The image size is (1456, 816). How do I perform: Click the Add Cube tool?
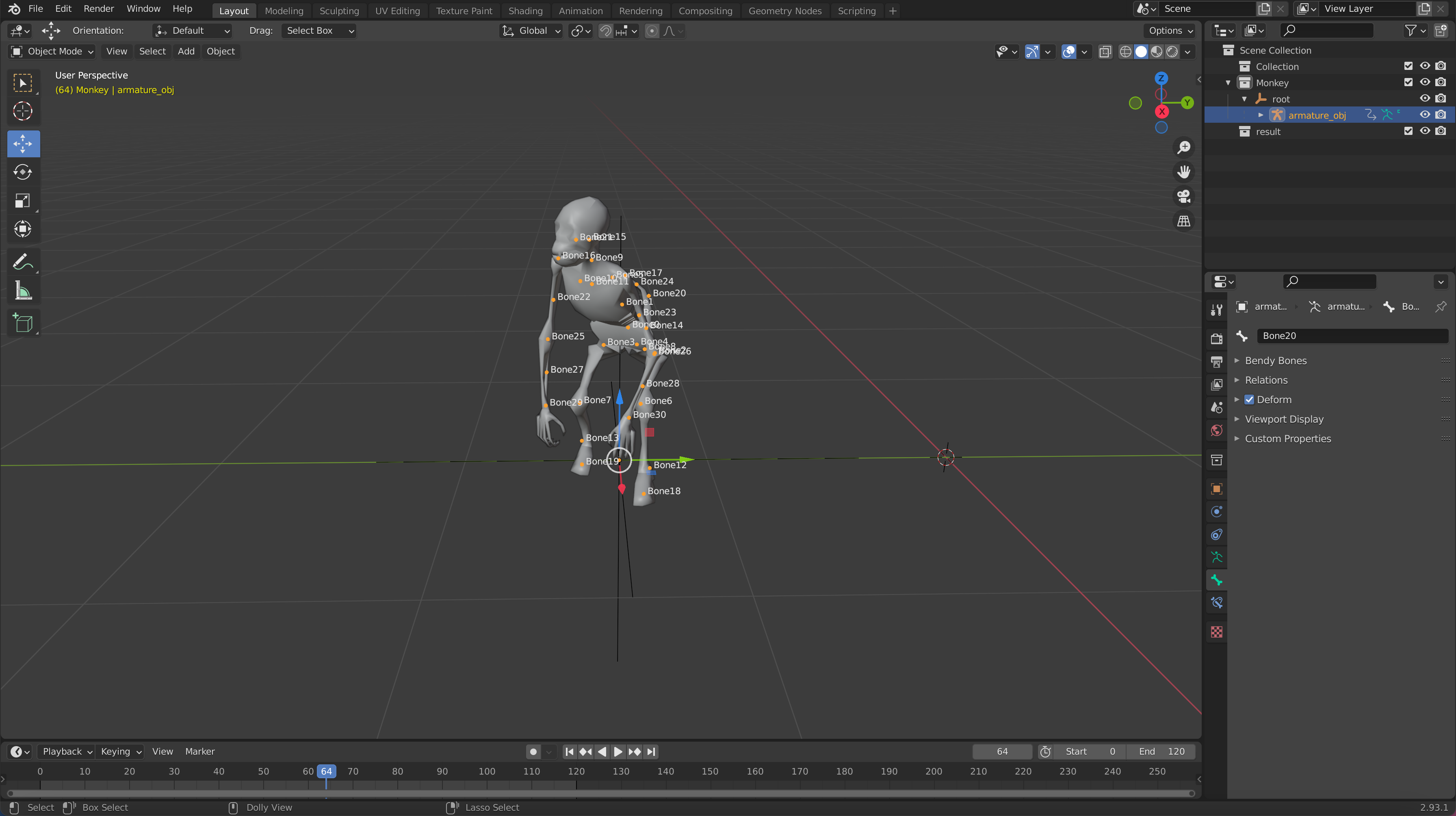23,323
